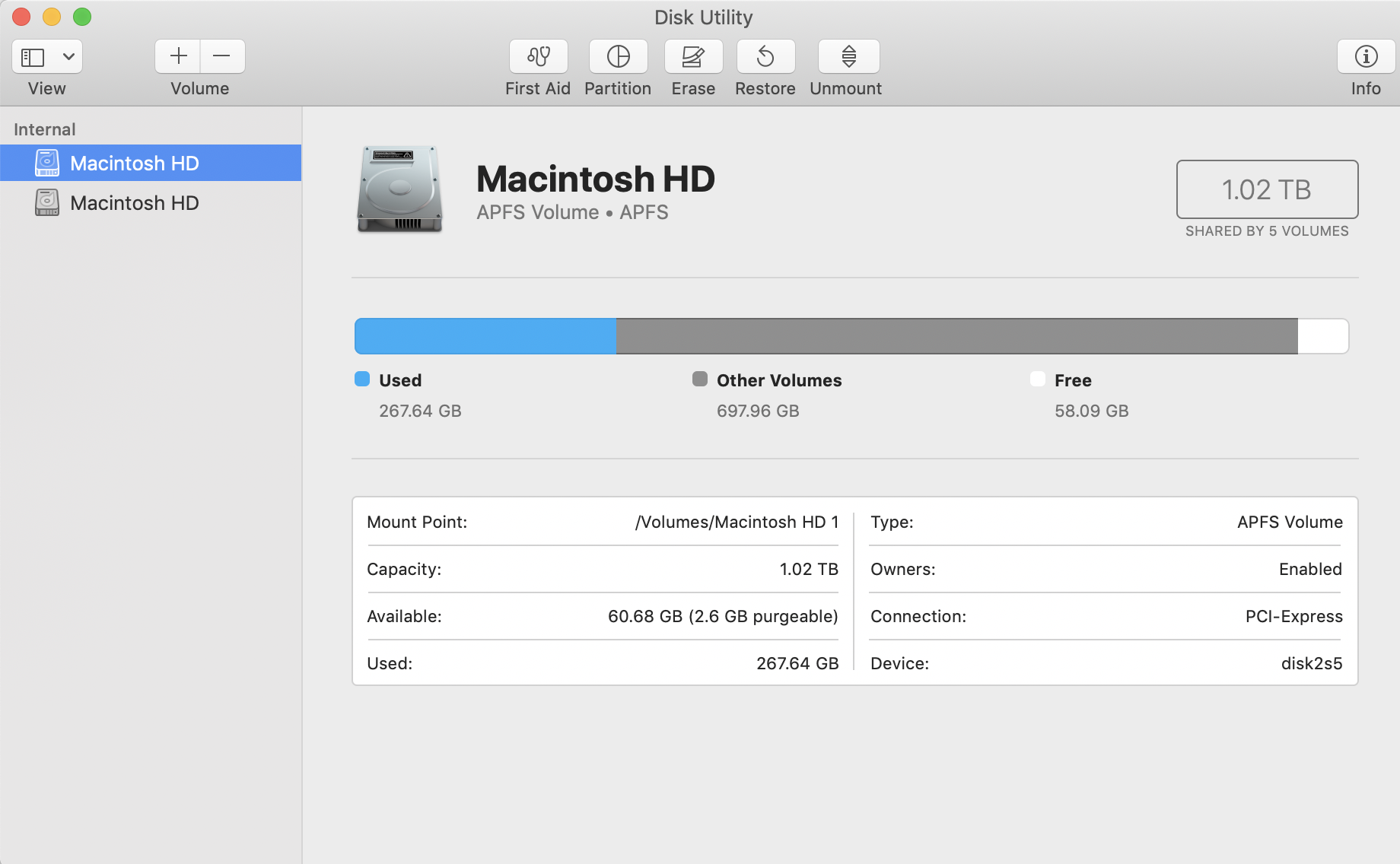Click the Mount Point path value
Image resolution: width=1400 pixels, height=864 pixels.
pos(737,523)
